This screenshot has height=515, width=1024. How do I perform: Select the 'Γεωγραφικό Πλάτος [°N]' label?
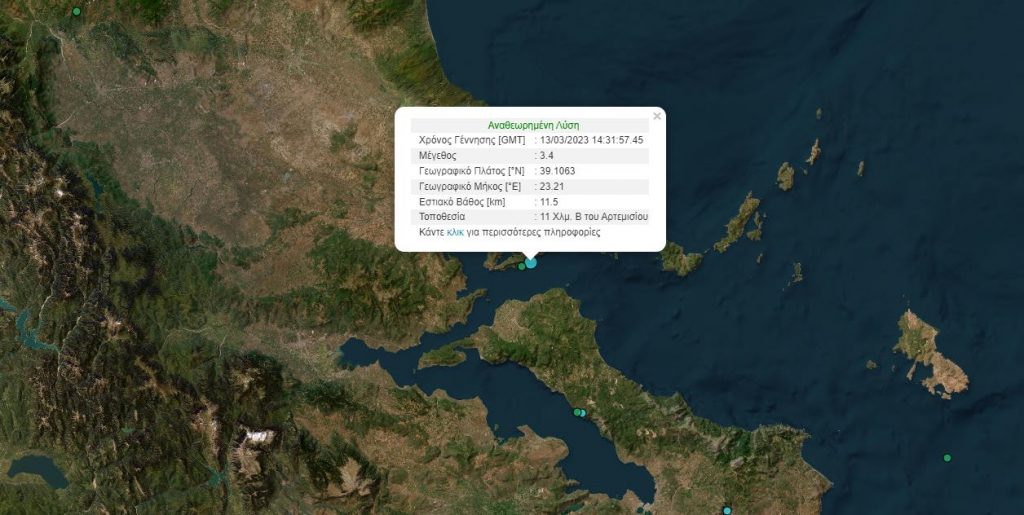[x=471, y=171]
